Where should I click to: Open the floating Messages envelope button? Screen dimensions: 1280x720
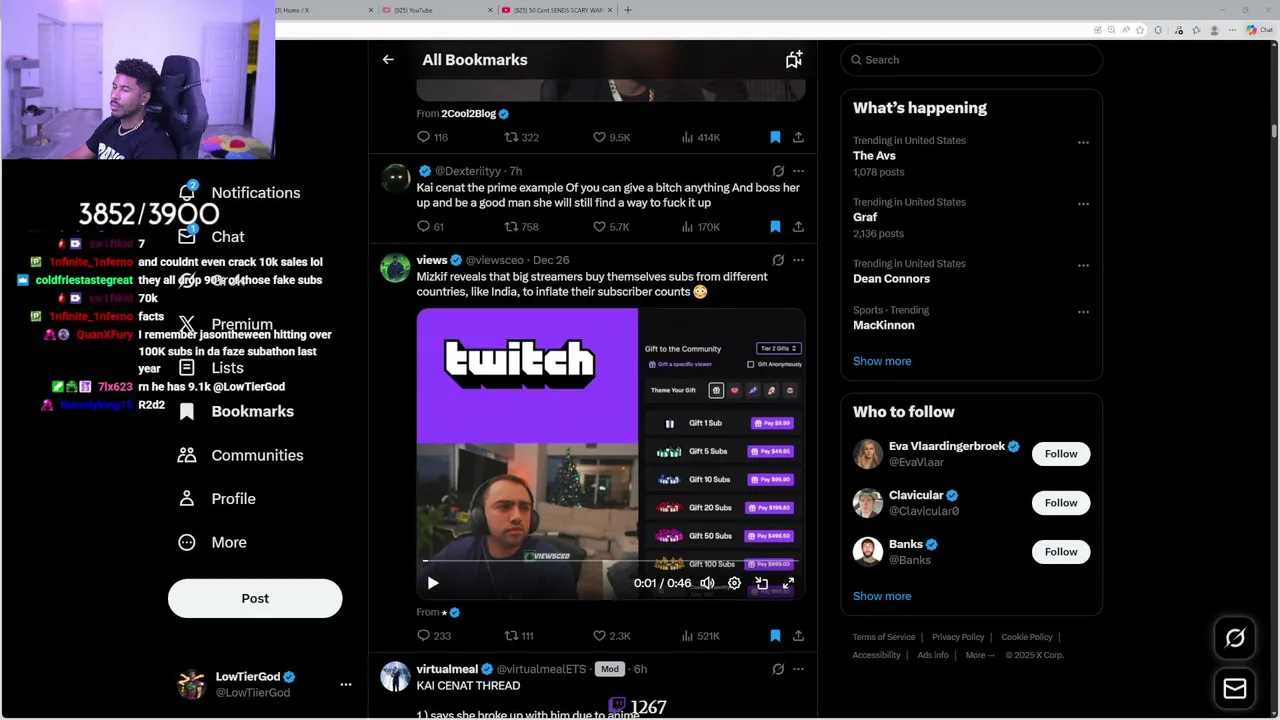[1235, 689]
